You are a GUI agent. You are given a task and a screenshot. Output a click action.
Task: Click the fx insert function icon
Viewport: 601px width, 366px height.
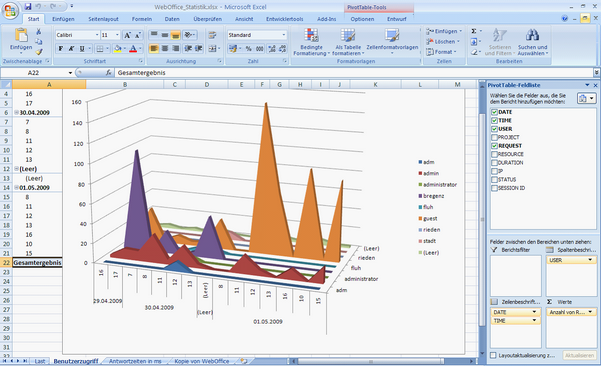point(109,72)
